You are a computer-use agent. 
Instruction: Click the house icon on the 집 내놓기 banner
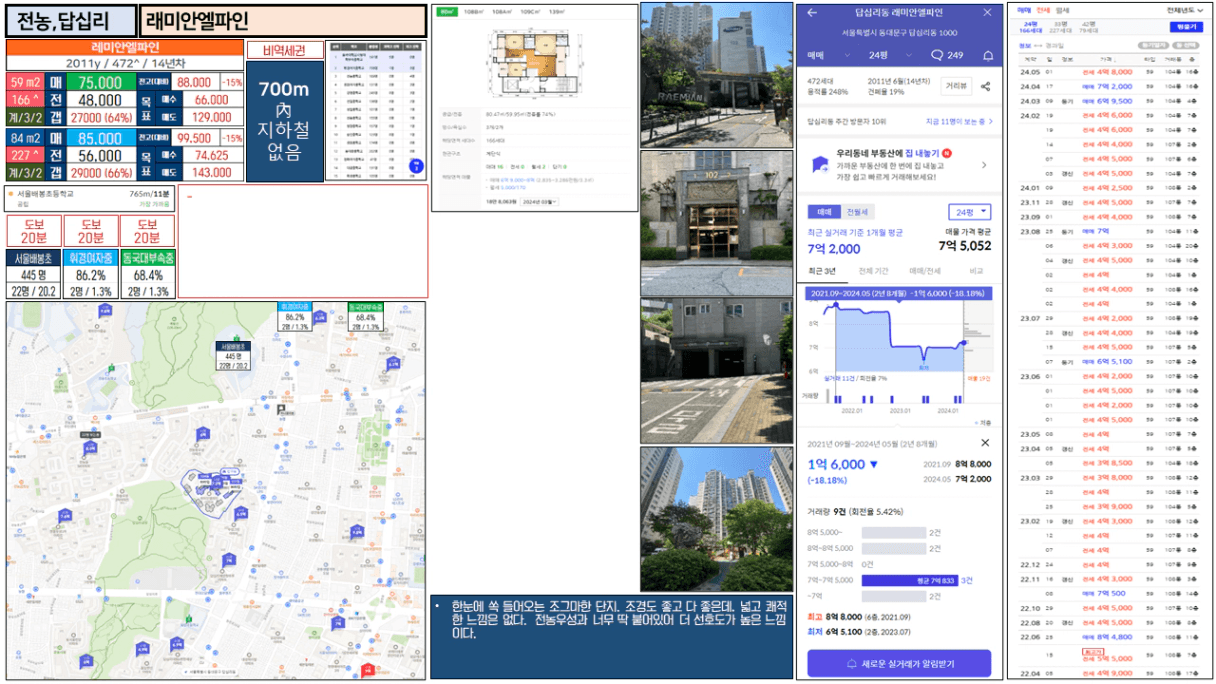821,163
